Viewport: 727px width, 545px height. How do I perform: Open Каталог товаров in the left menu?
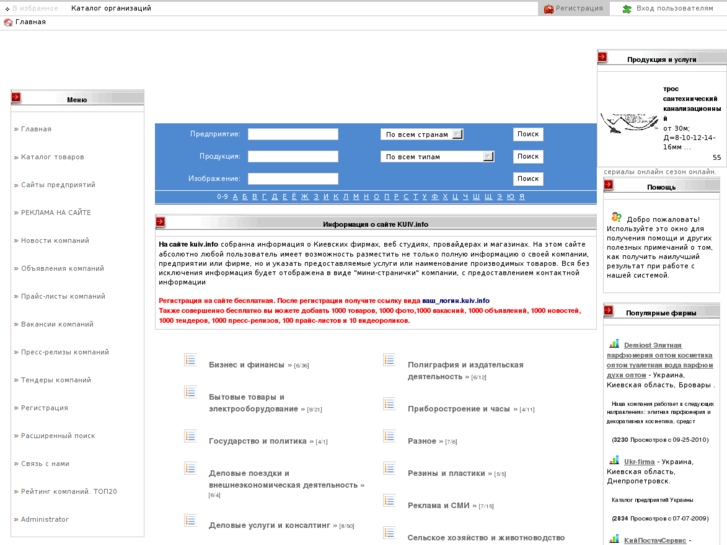(52, 157)
